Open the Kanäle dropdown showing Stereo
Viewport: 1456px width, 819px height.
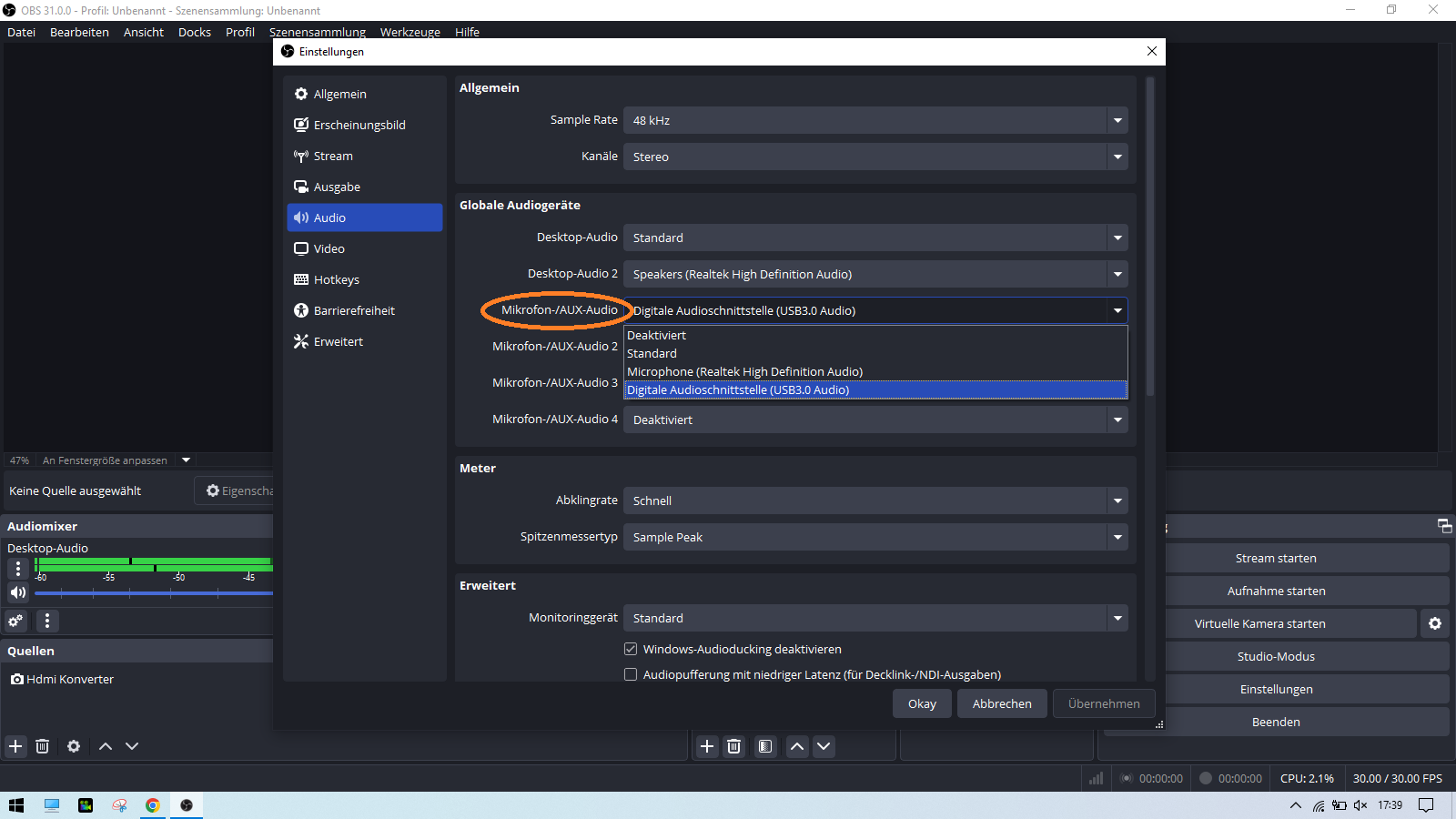(x=875, y=157)
